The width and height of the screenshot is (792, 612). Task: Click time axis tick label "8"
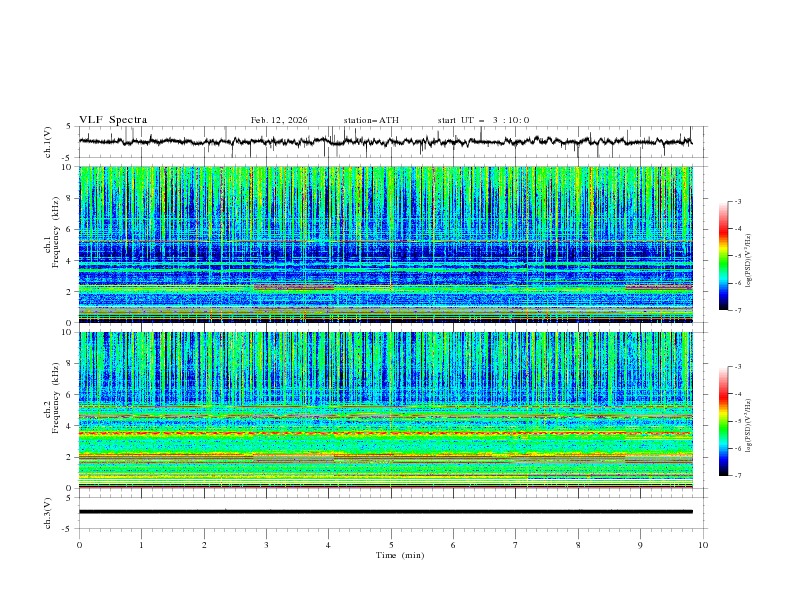tap(578, 545)
